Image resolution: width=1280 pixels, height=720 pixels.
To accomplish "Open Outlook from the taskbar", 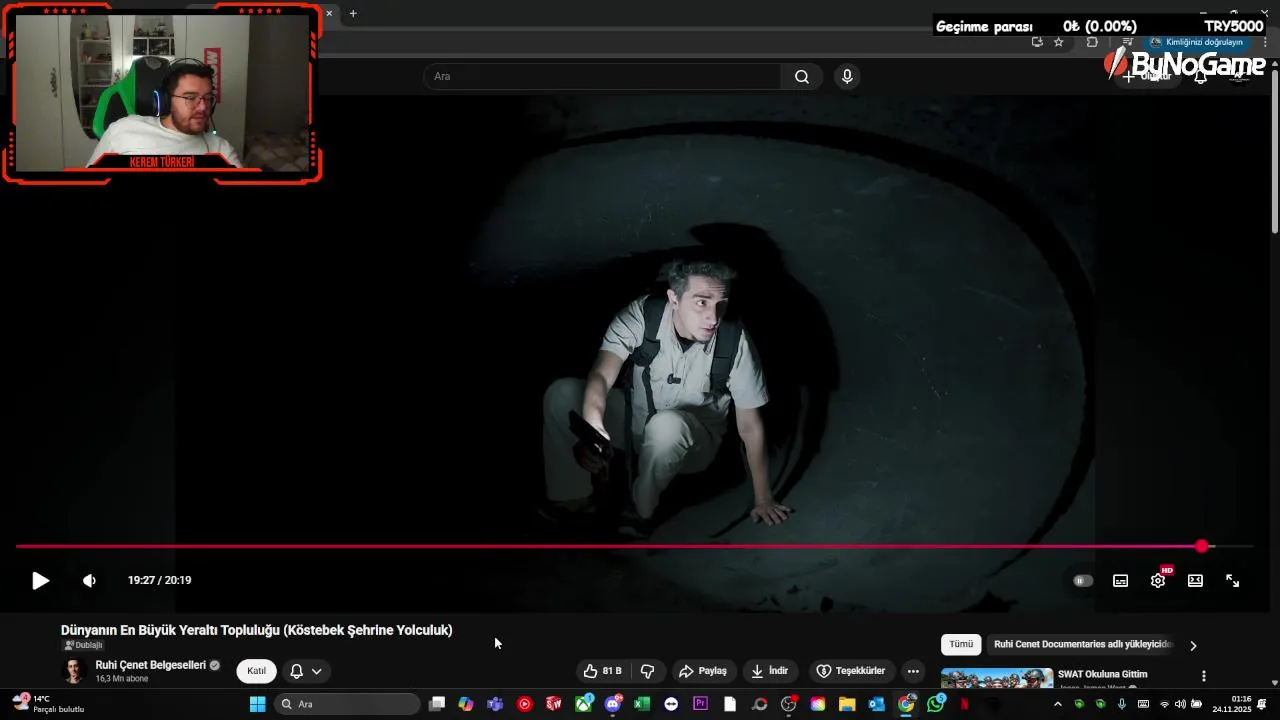I will click(x=877, y=704).
